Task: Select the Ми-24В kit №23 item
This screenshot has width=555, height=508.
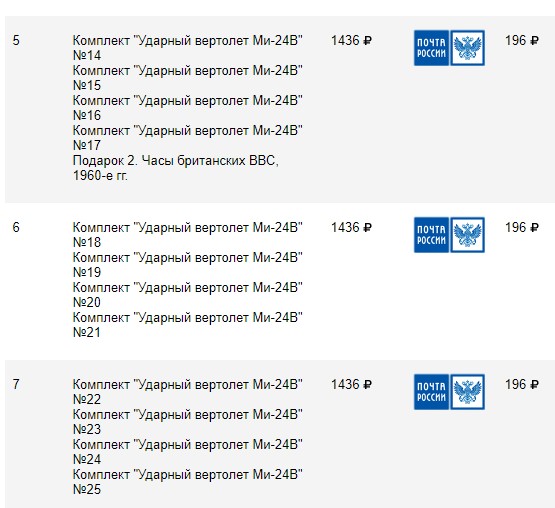Action: 188,422
